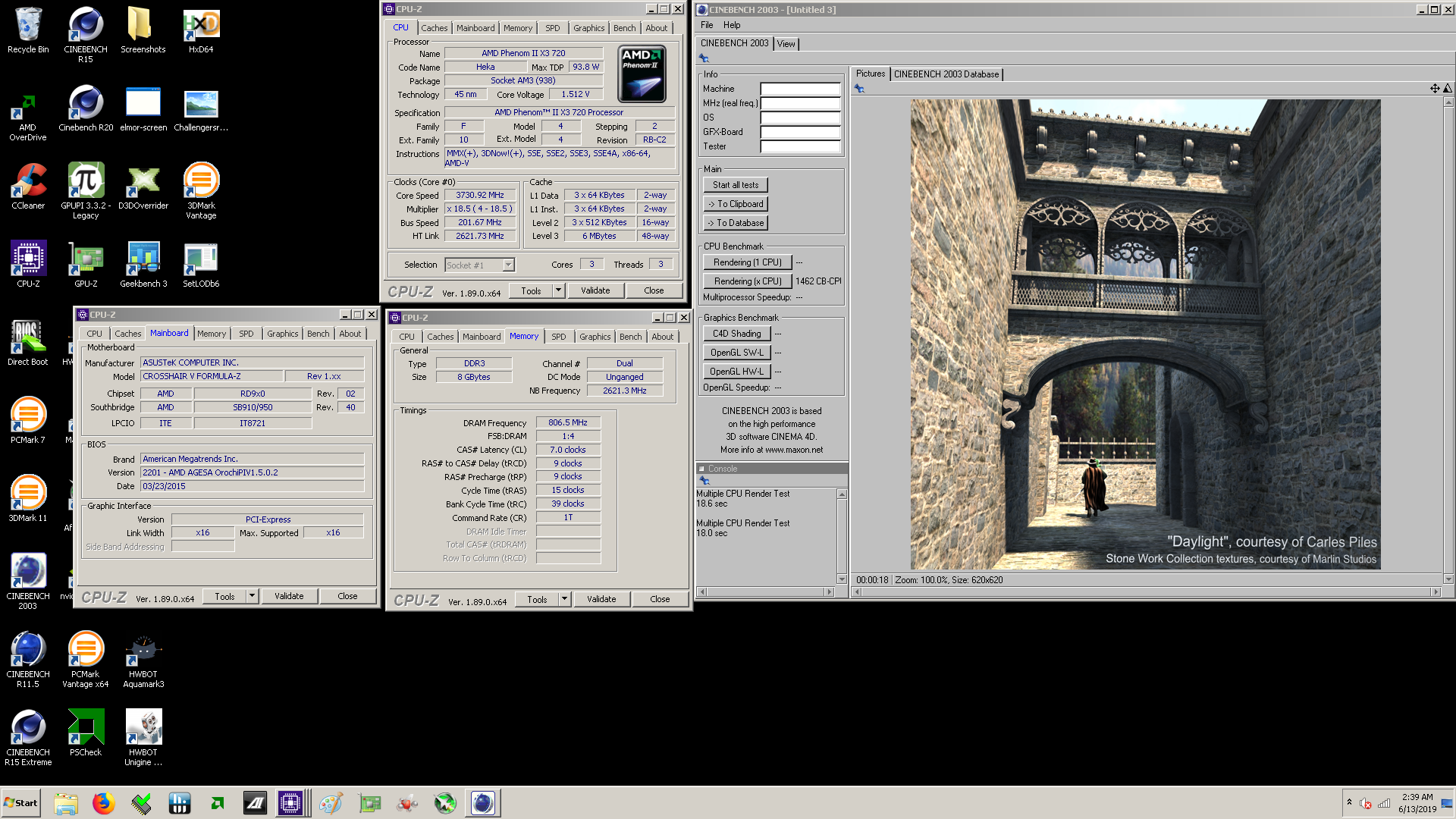The image size is (1456, 819).
Task: Open HWBOT Aquamark3 desktop shortcut
Action: tap(143, 660)
